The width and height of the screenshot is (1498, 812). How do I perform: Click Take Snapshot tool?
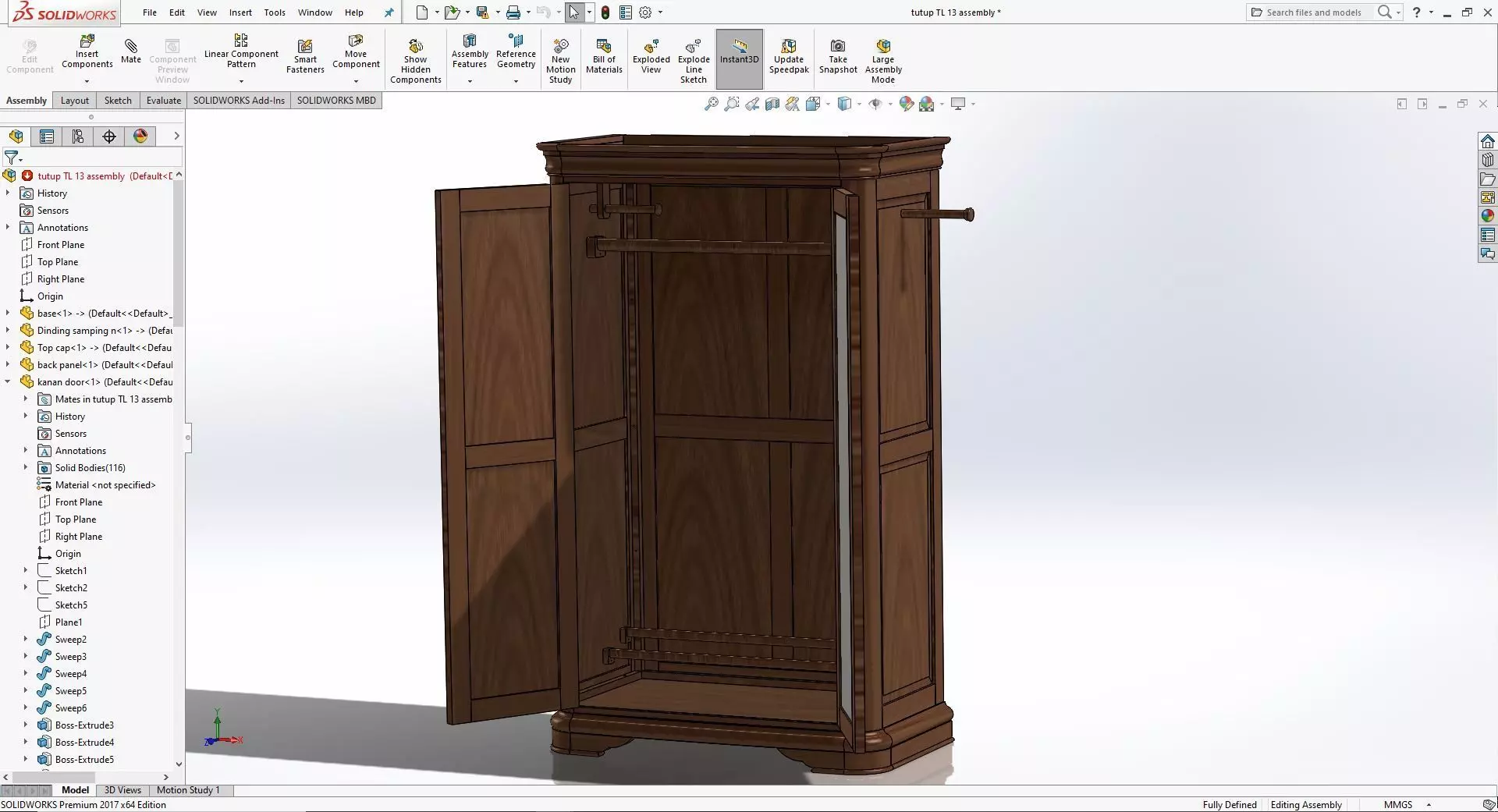[x=838, y=56]
